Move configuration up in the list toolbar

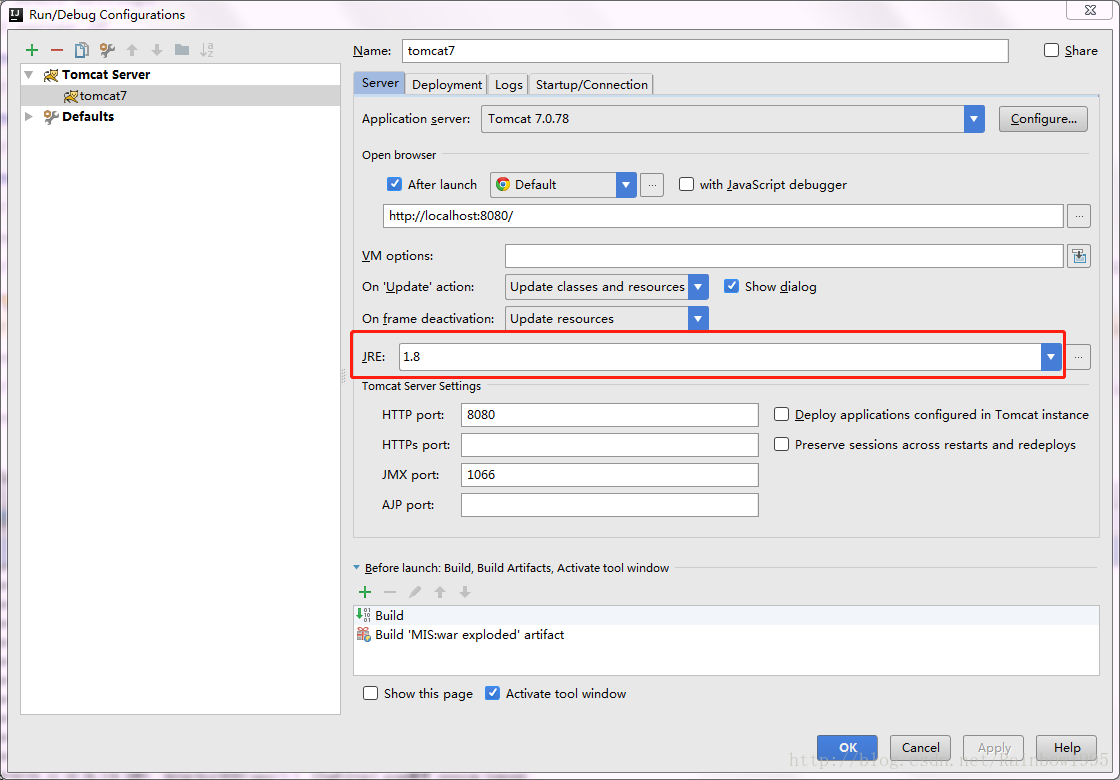click(x=132, y=50)
